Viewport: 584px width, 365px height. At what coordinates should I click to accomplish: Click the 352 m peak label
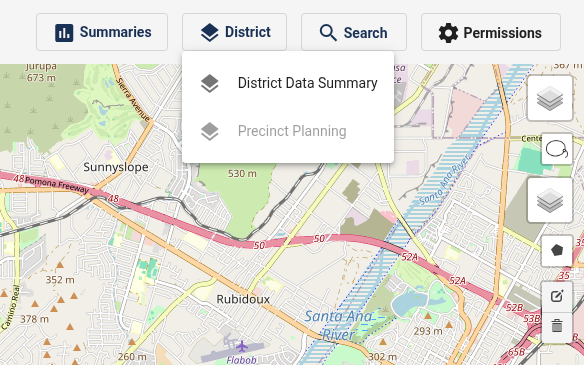(x=60, y=280)
